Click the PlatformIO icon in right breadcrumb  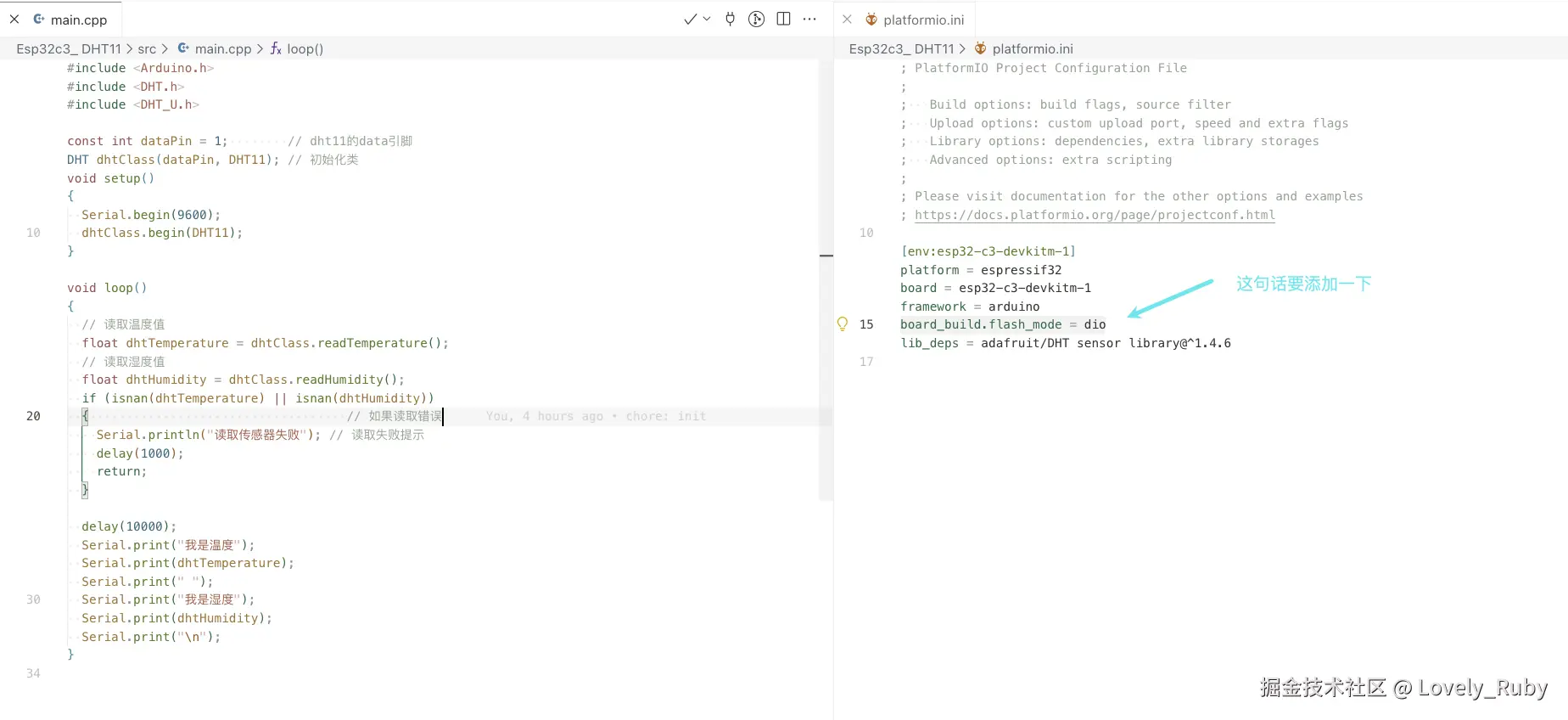pyautogui.click(x=980, y=48)
